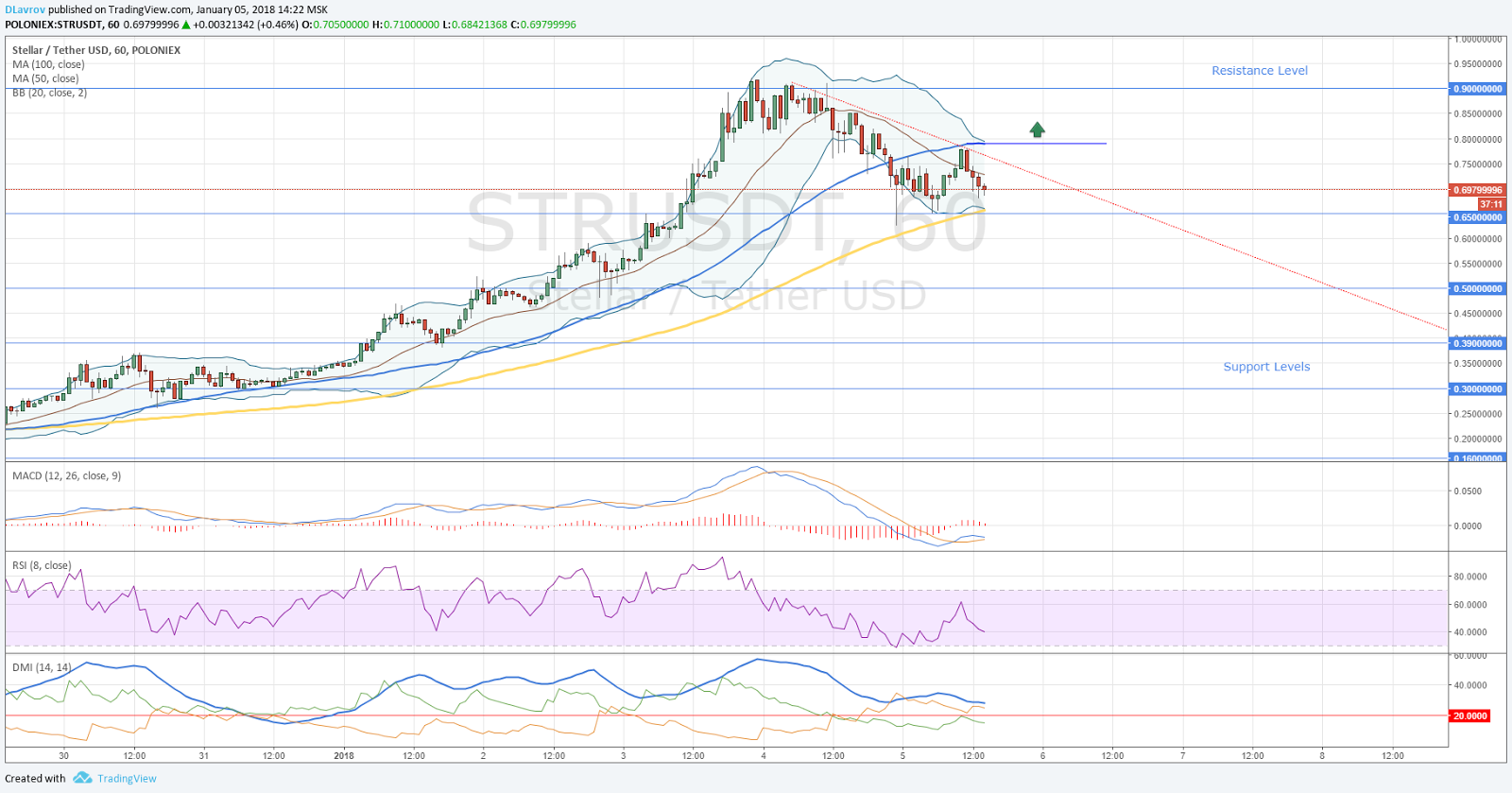
Task: Click the 60.0000 RSI axis label
Action: (x=1470, y=605)
